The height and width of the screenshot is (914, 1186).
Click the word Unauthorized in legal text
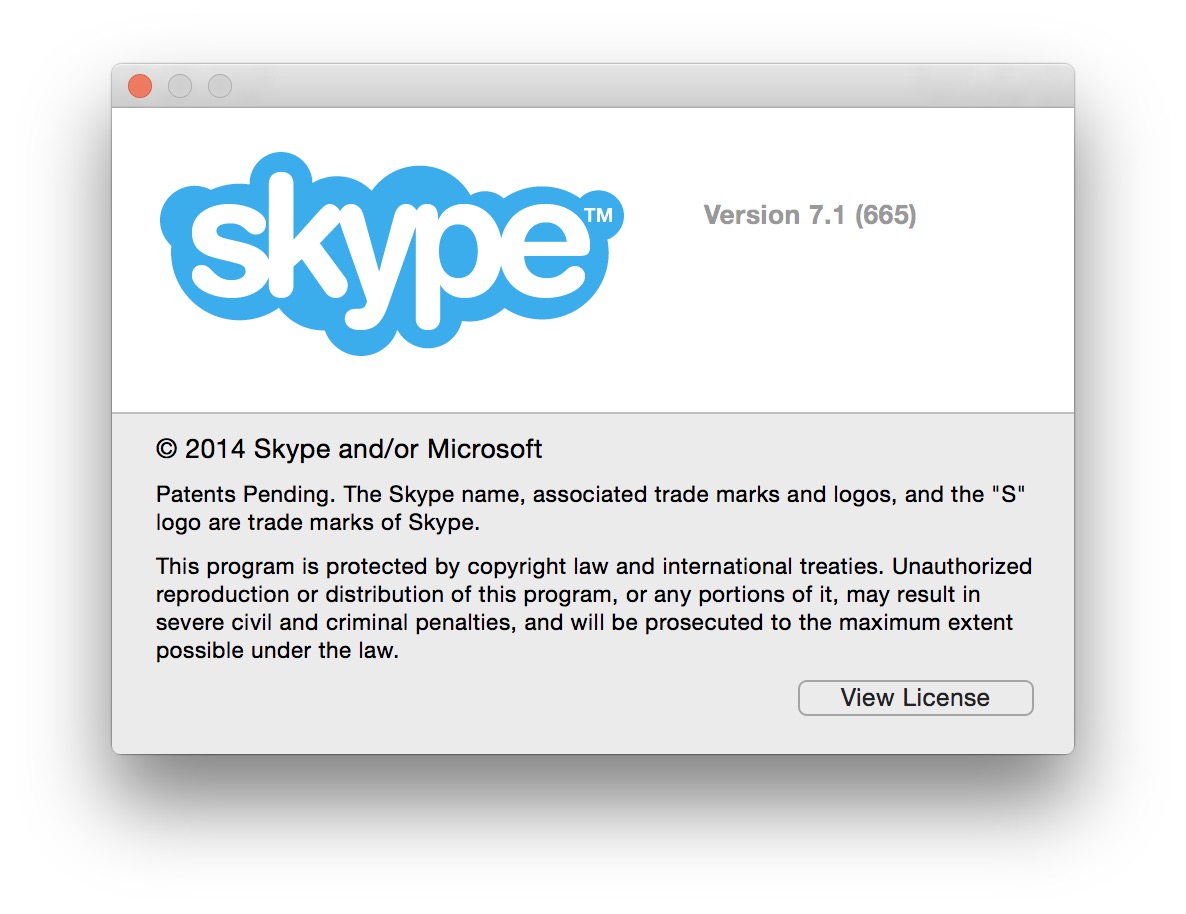click(961, 567)
